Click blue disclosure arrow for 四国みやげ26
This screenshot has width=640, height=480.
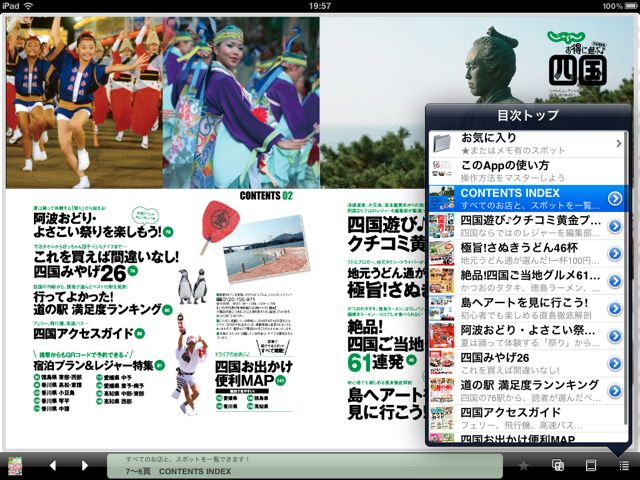coord(615,363)
